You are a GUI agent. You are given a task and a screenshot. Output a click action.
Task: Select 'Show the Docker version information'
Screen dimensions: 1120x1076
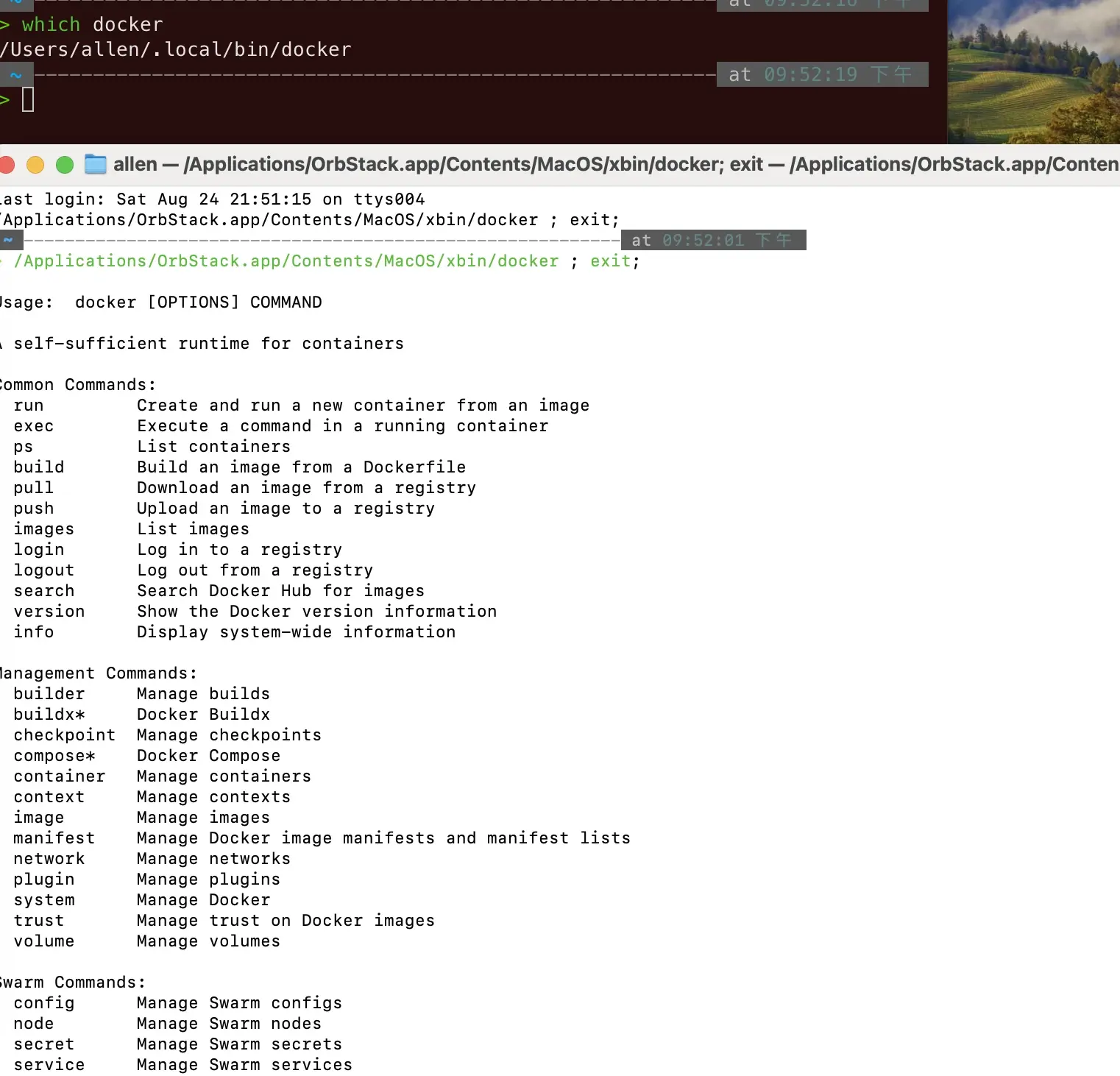[317, 612]
